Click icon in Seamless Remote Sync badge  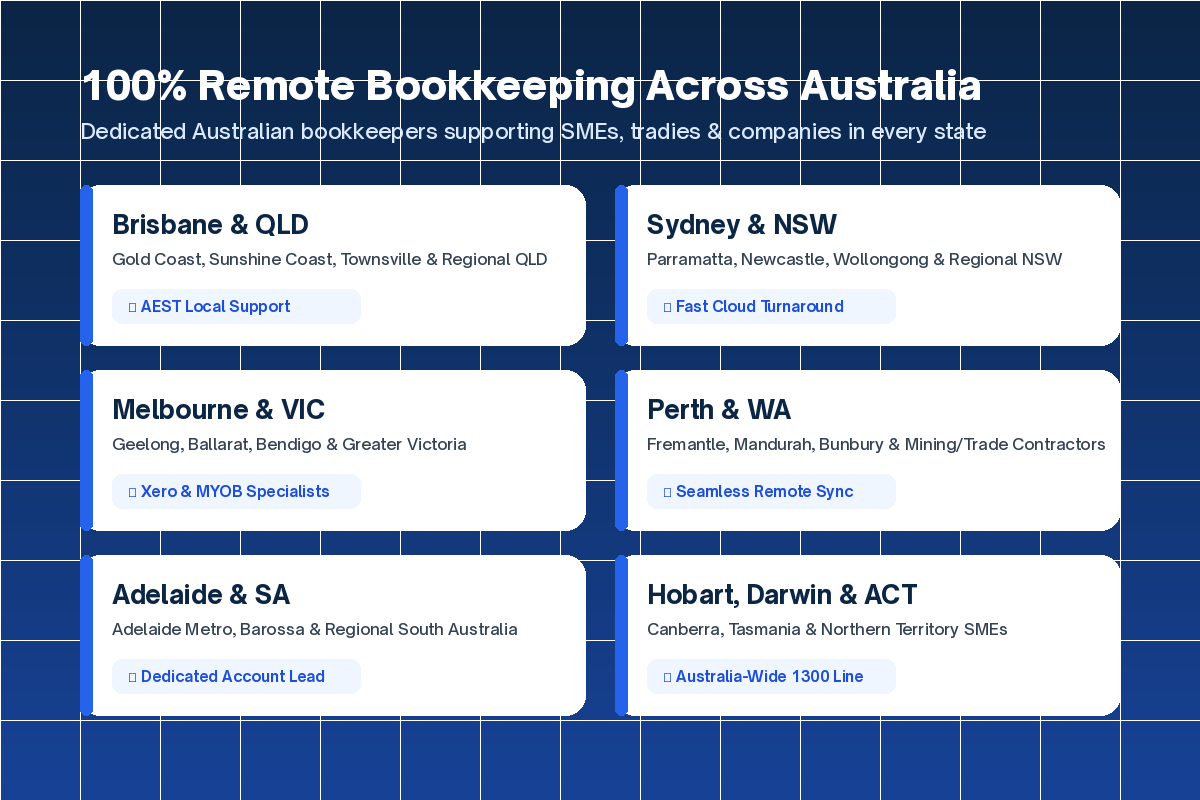coord(667,492)
